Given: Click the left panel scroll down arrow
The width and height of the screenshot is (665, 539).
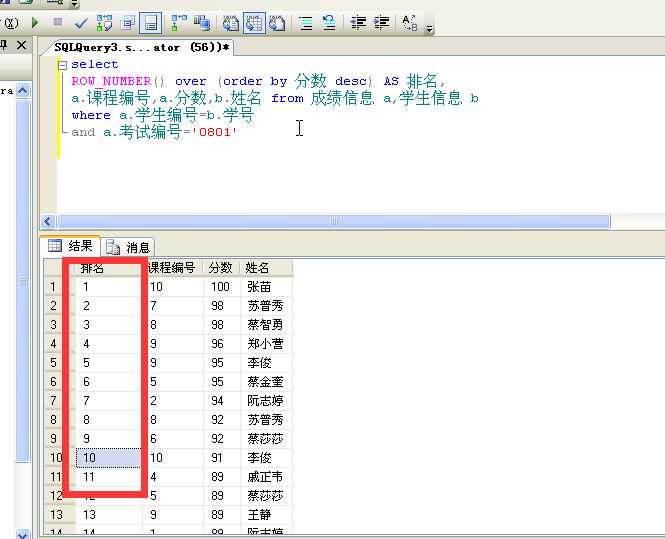Looking at the screenshot, I should pyautogui.click(x=23, y=533).
